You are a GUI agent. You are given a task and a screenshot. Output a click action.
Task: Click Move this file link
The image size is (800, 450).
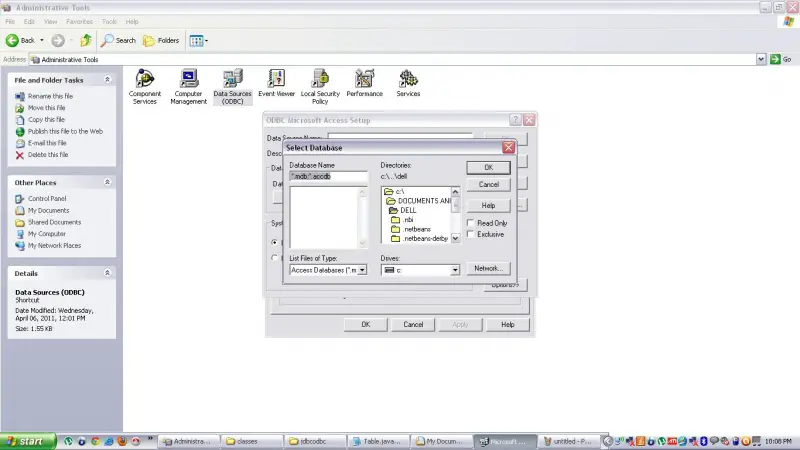[46, 108]
